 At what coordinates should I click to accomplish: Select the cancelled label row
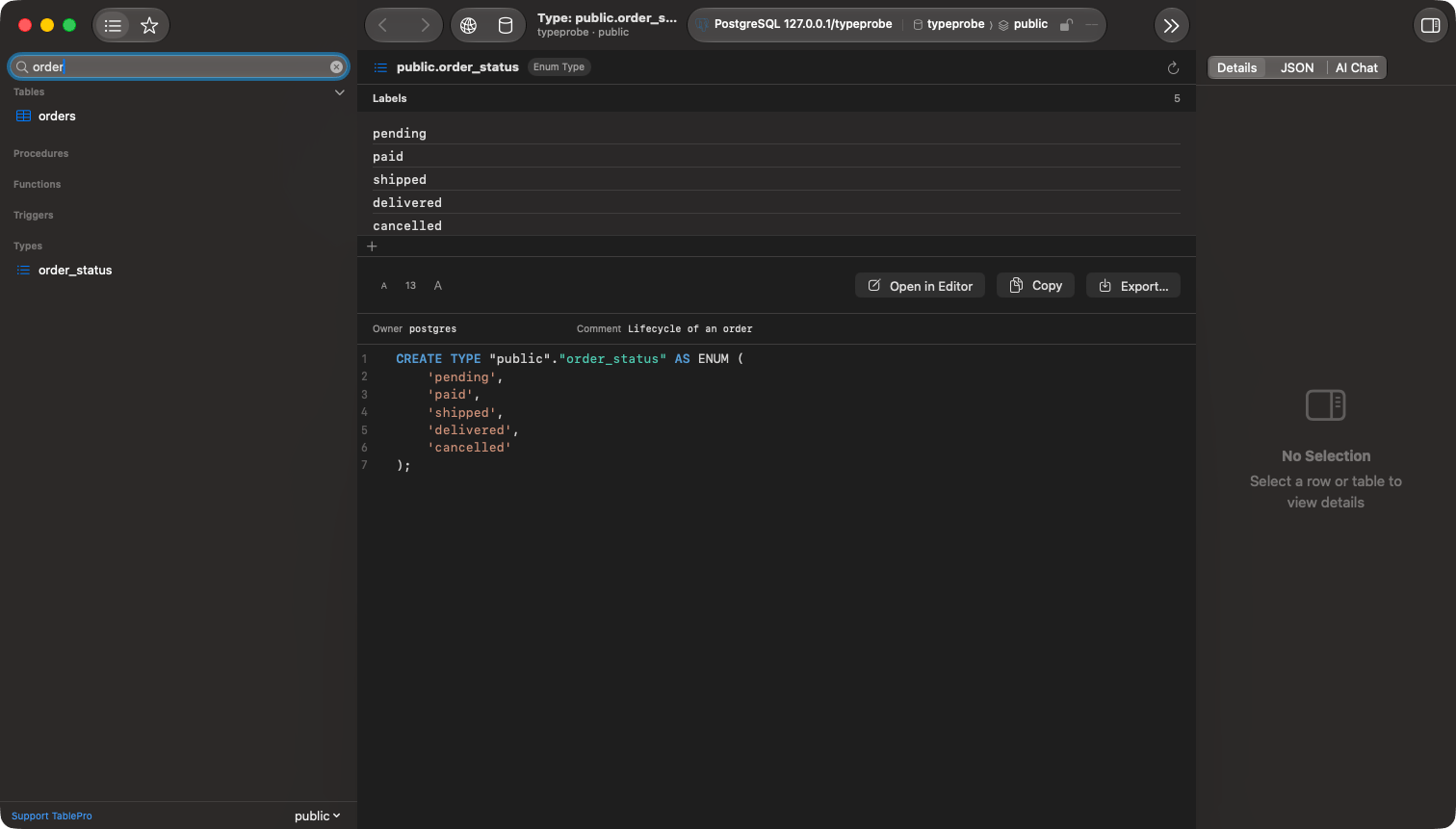click(x=776, y=225)
